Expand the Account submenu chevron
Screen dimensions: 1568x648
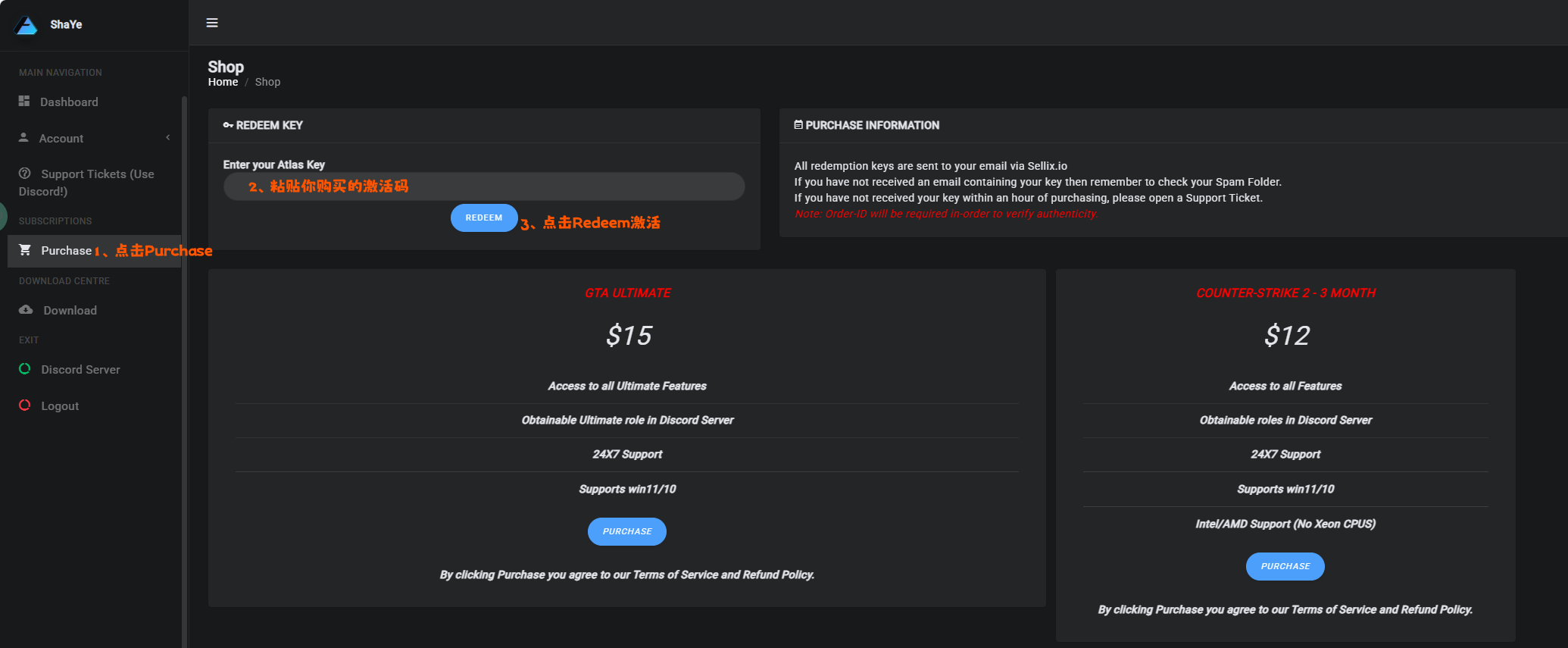pyautogui.click(x=168, y=138)
